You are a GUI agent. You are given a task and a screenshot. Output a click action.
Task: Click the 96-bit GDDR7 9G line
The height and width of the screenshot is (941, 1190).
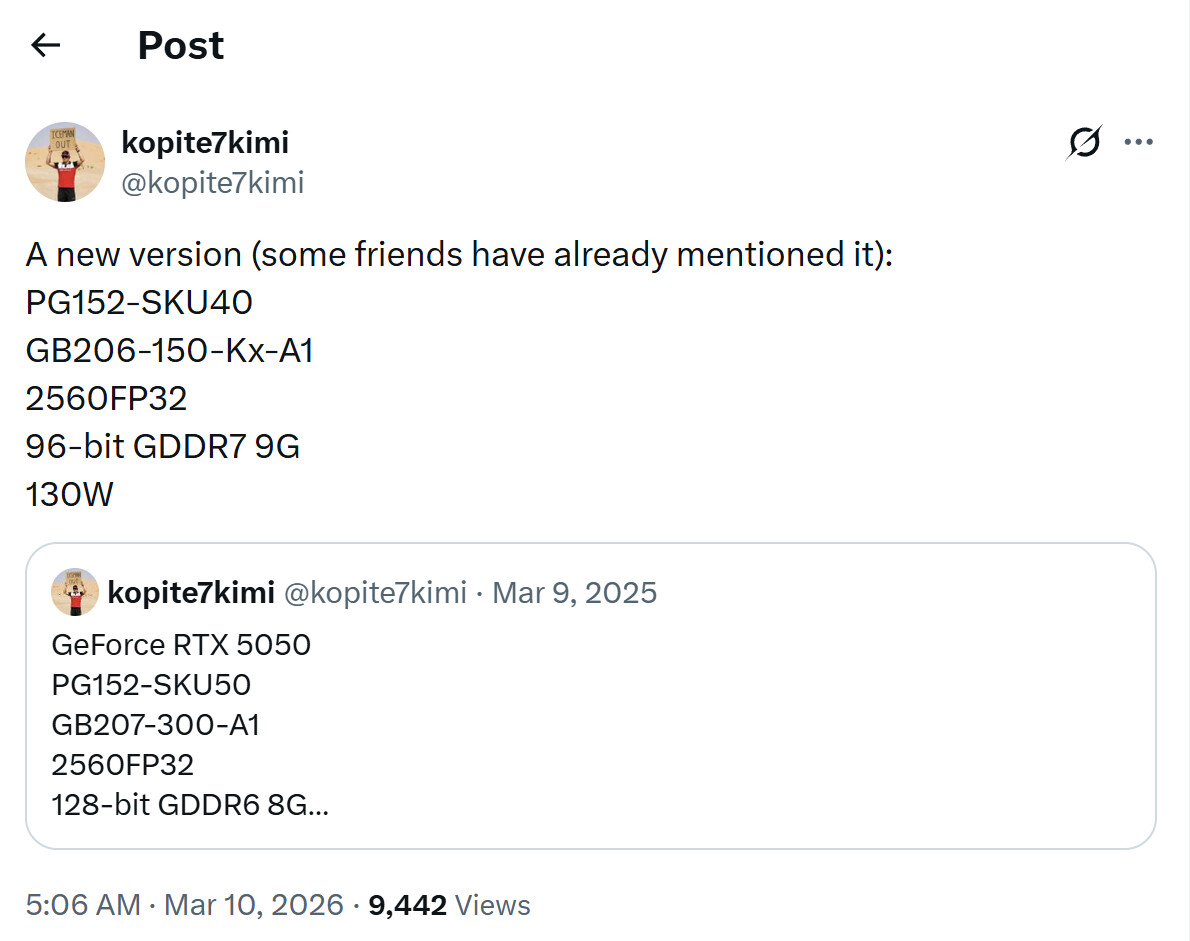[x=163, y=446]
